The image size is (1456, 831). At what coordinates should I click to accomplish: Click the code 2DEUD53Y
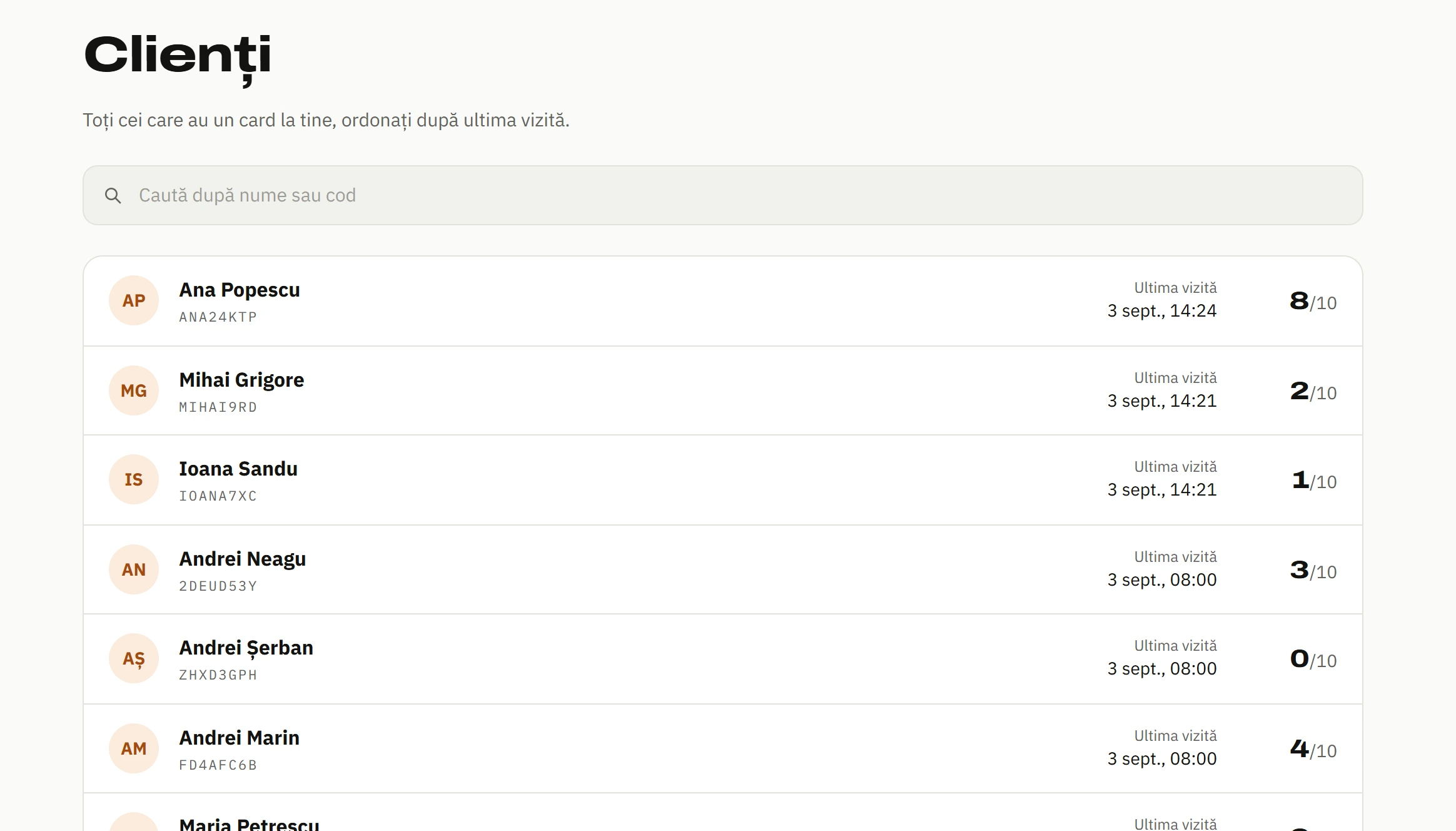coord(218,586)
